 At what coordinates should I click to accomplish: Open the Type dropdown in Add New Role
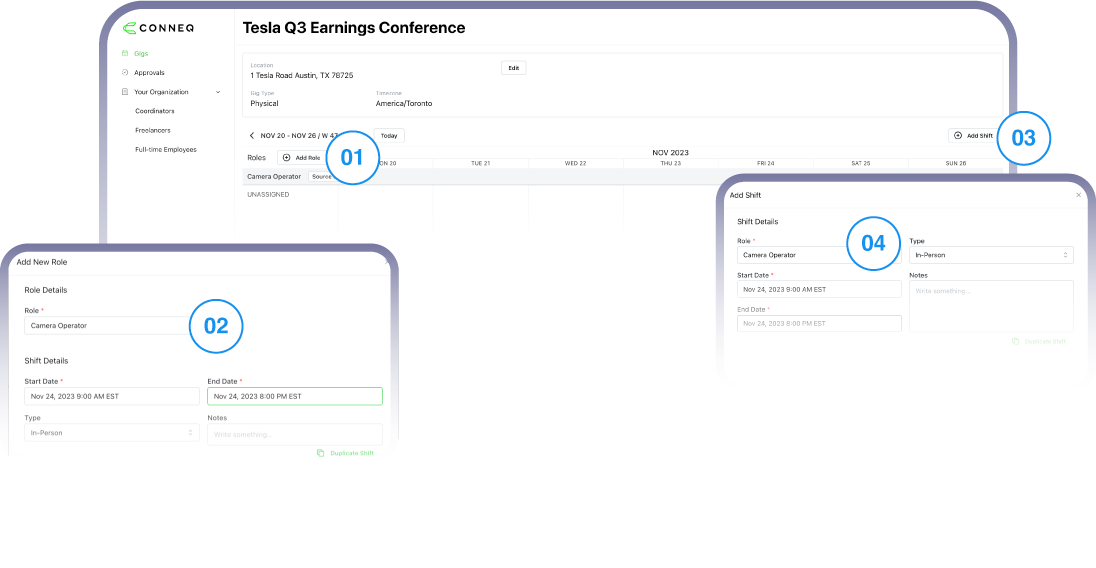[x=112, y=433]
